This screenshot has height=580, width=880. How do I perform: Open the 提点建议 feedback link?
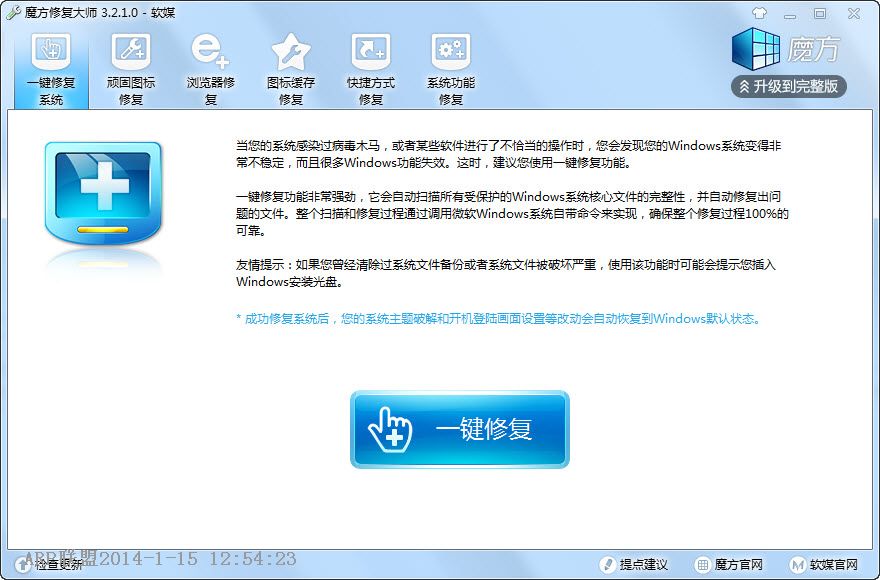point(634,564)
